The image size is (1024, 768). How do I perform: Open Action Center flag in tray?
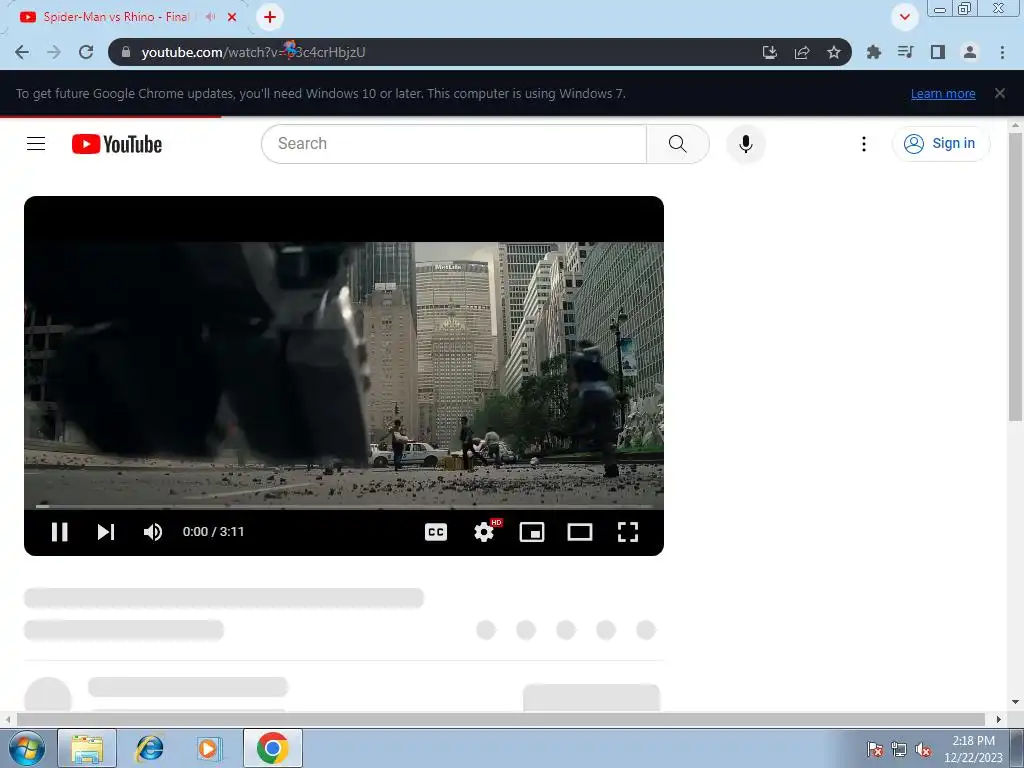(x=875, y=749)
